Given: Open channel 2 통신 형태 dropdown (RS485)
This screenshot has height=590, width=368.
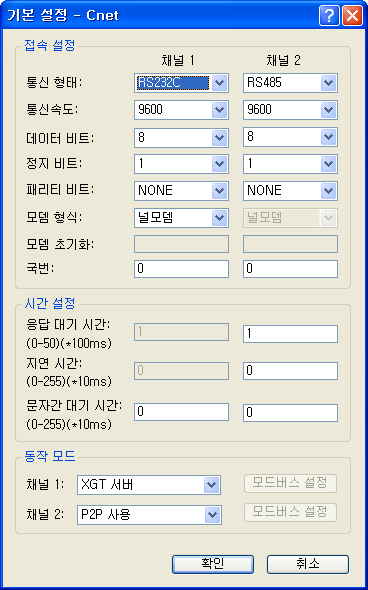Looking at the screenshot, I should pos(290,83).
